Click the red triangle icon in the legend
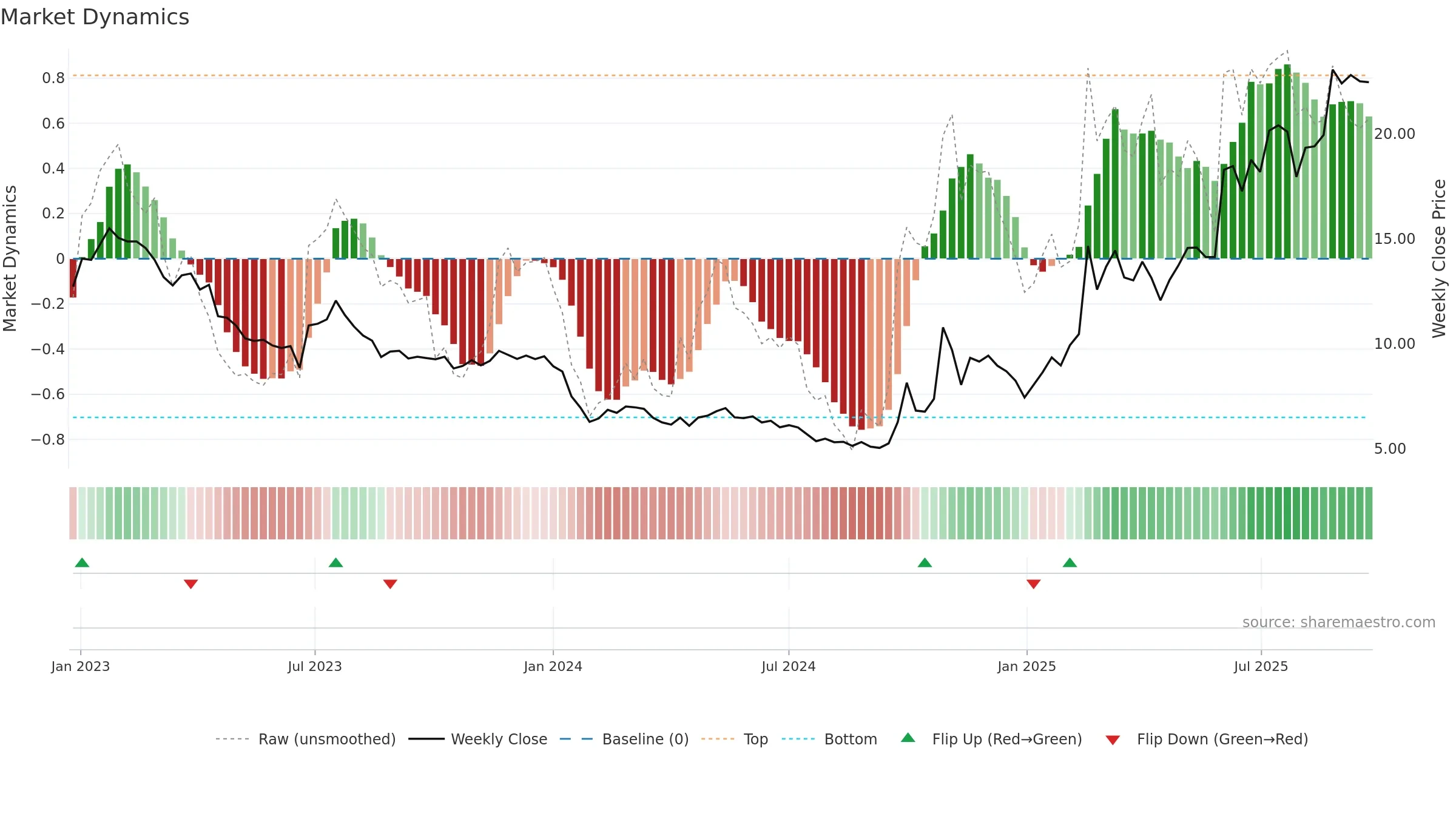Screen dimensions: 1456x819 coord(1113,740)
